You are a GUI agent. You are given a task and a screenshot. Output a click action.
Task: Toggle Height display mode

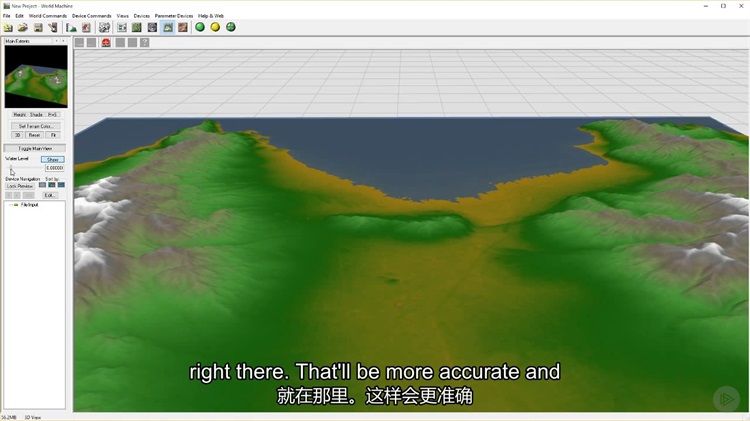(20, 115)
